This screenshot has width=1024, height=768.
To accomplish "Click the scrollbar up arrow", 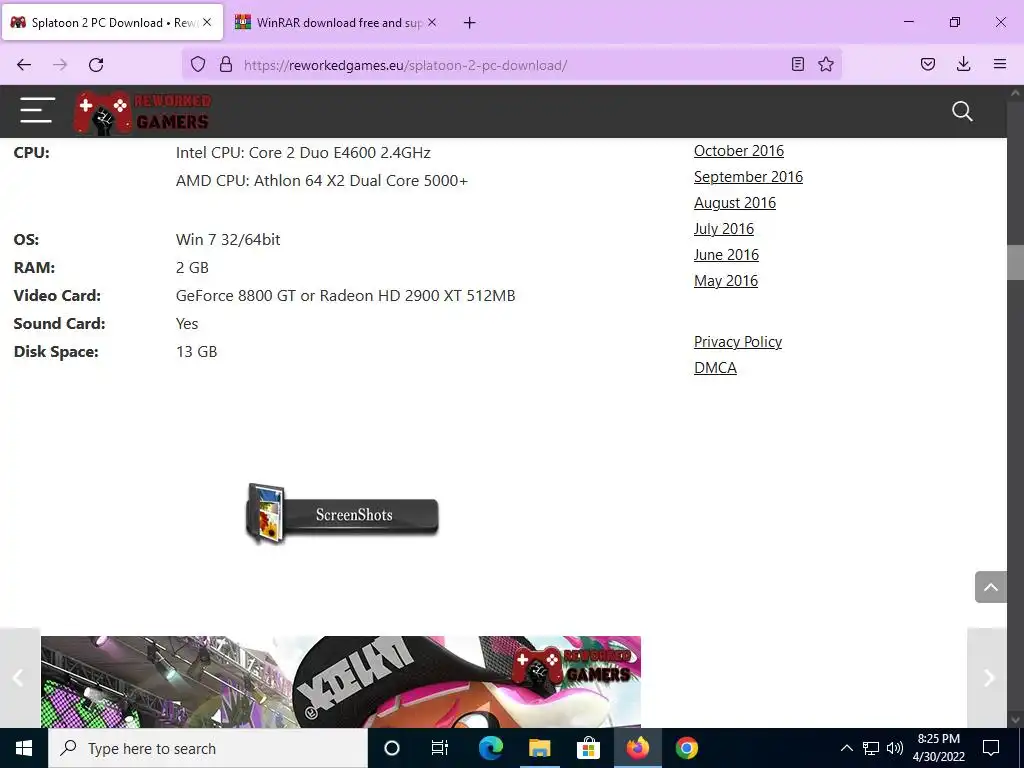I will pyautogui.click(x=1016, y=93).
